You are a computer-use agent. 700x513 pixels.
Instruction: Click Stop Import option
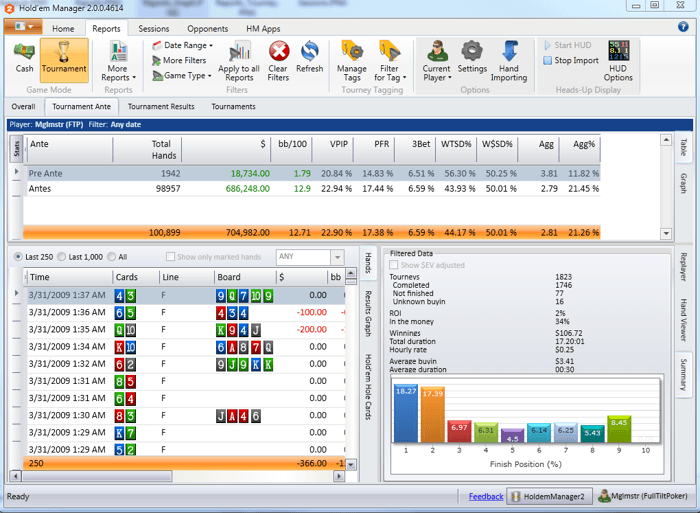point(571,60)
